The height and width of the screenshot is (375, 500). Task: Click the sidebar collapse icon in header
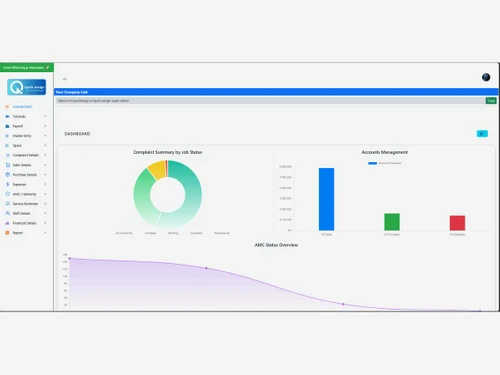pyautogui.click(x=65, y=79)
